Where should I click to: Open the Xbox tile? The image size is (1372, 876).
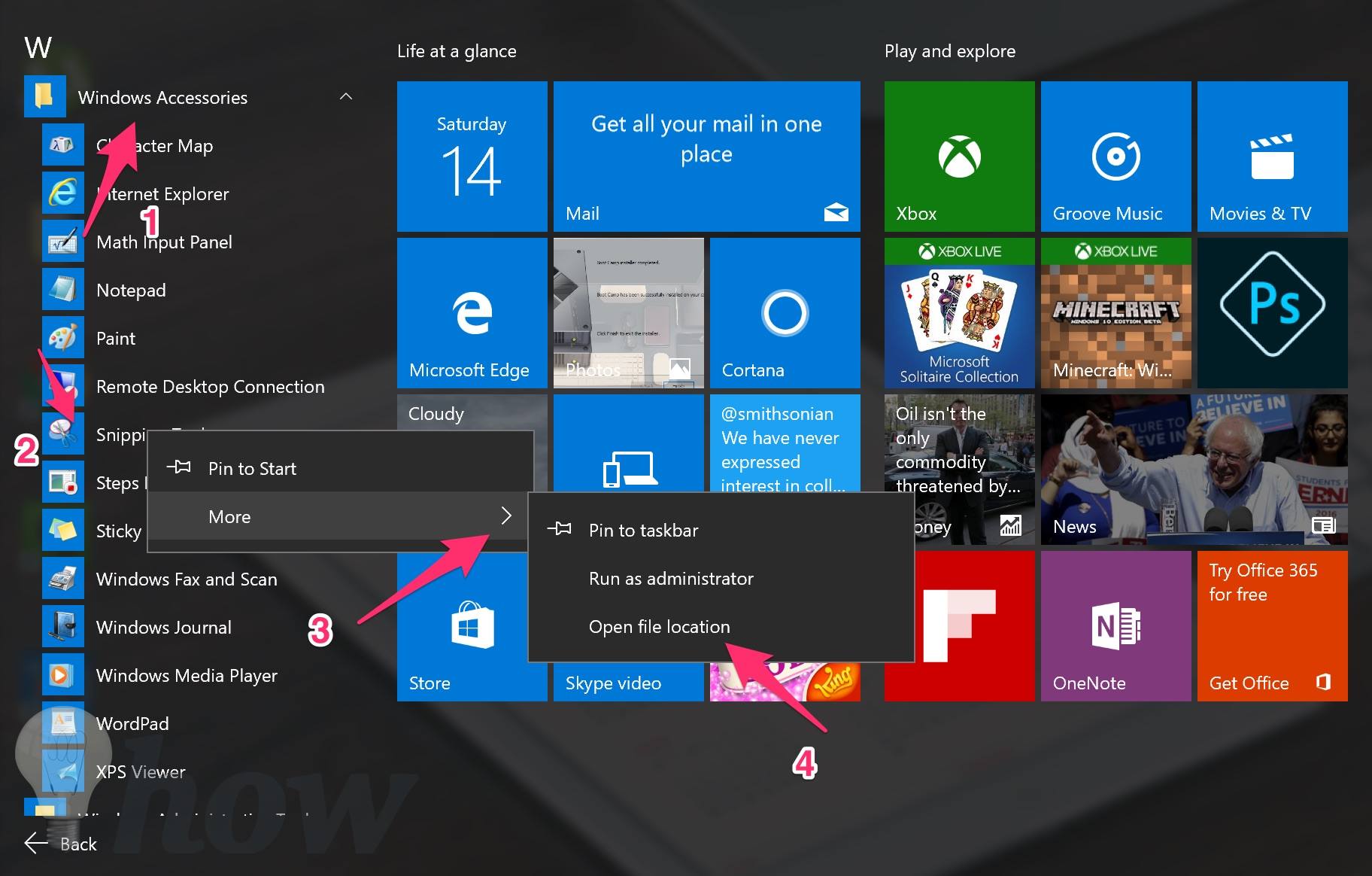pos(959,156)
